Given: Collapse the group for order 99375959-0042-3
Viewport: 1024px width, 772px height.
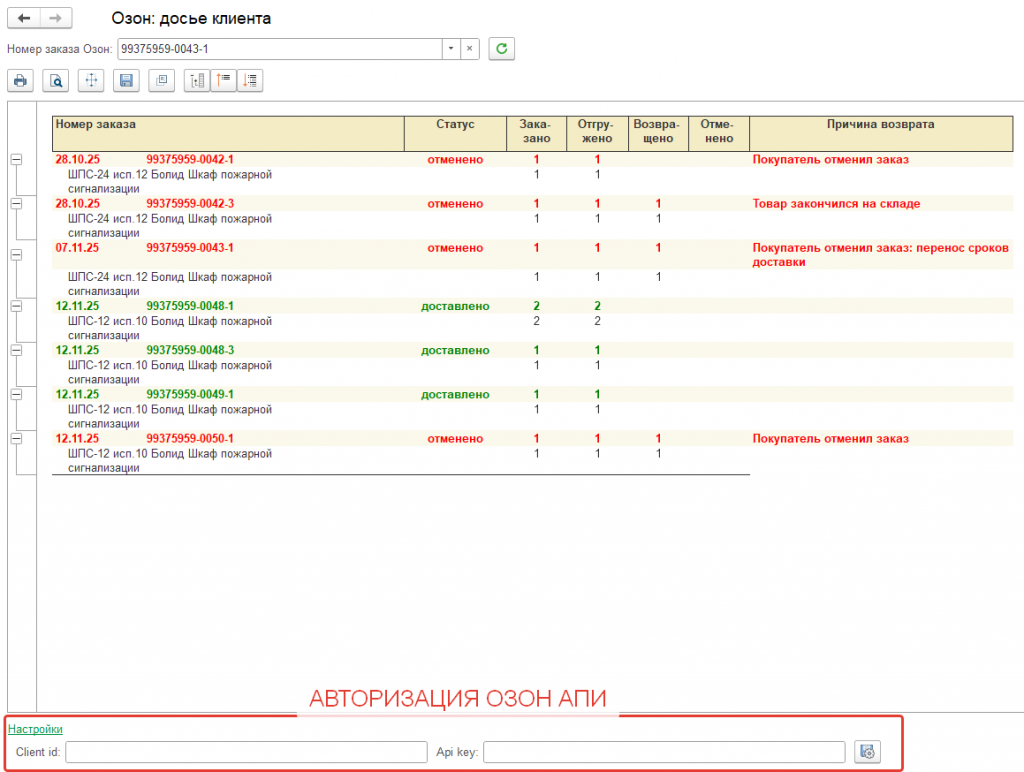Looking at the screenshot, I should (x=16, y=204).
